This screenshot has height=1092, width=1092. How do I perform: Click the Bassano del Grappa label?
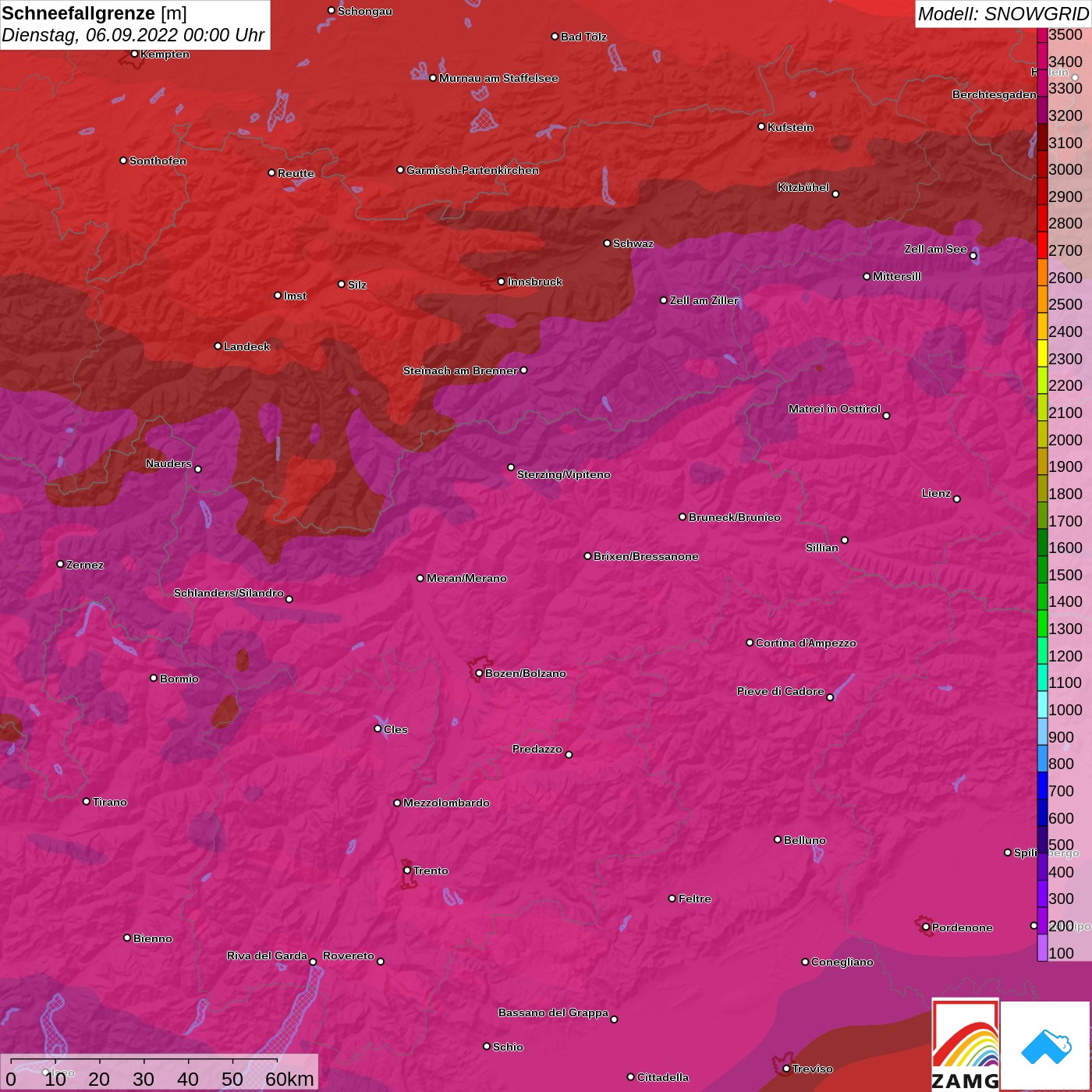point(553,1012)
